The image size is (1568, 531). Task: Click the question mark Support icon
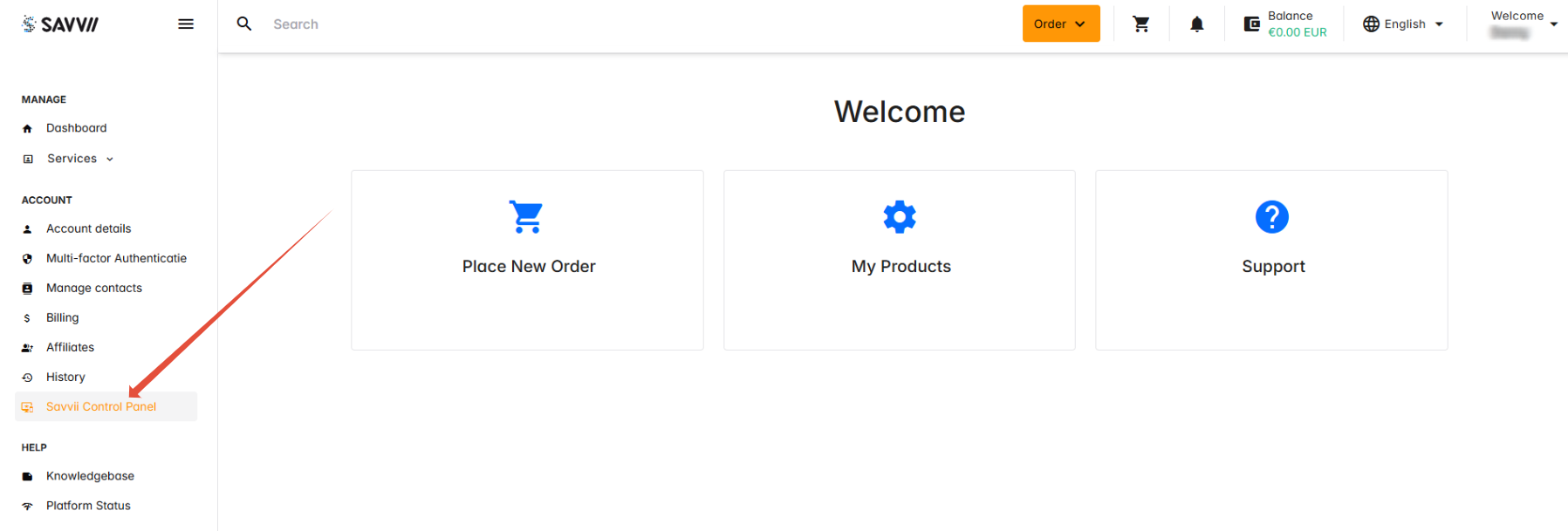click(1271, 216)
